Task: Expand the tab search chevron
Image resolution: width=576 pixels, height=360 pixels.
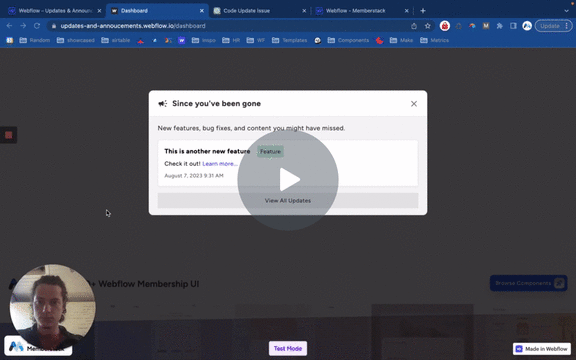Action: 566,11
